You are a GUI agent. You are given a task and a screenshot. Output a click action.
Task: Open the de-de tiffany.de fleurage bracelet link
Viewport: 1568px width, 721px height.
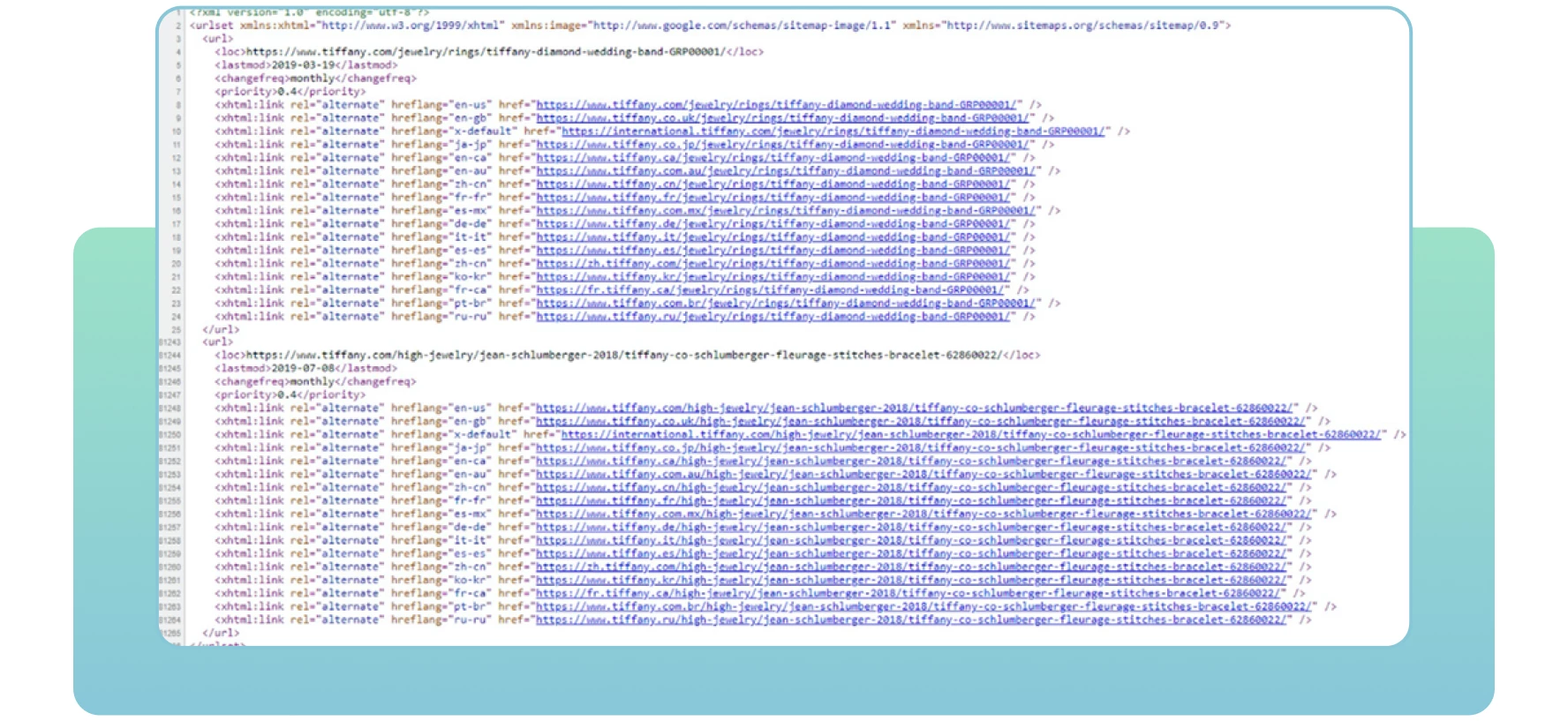[x=913, y=527]
